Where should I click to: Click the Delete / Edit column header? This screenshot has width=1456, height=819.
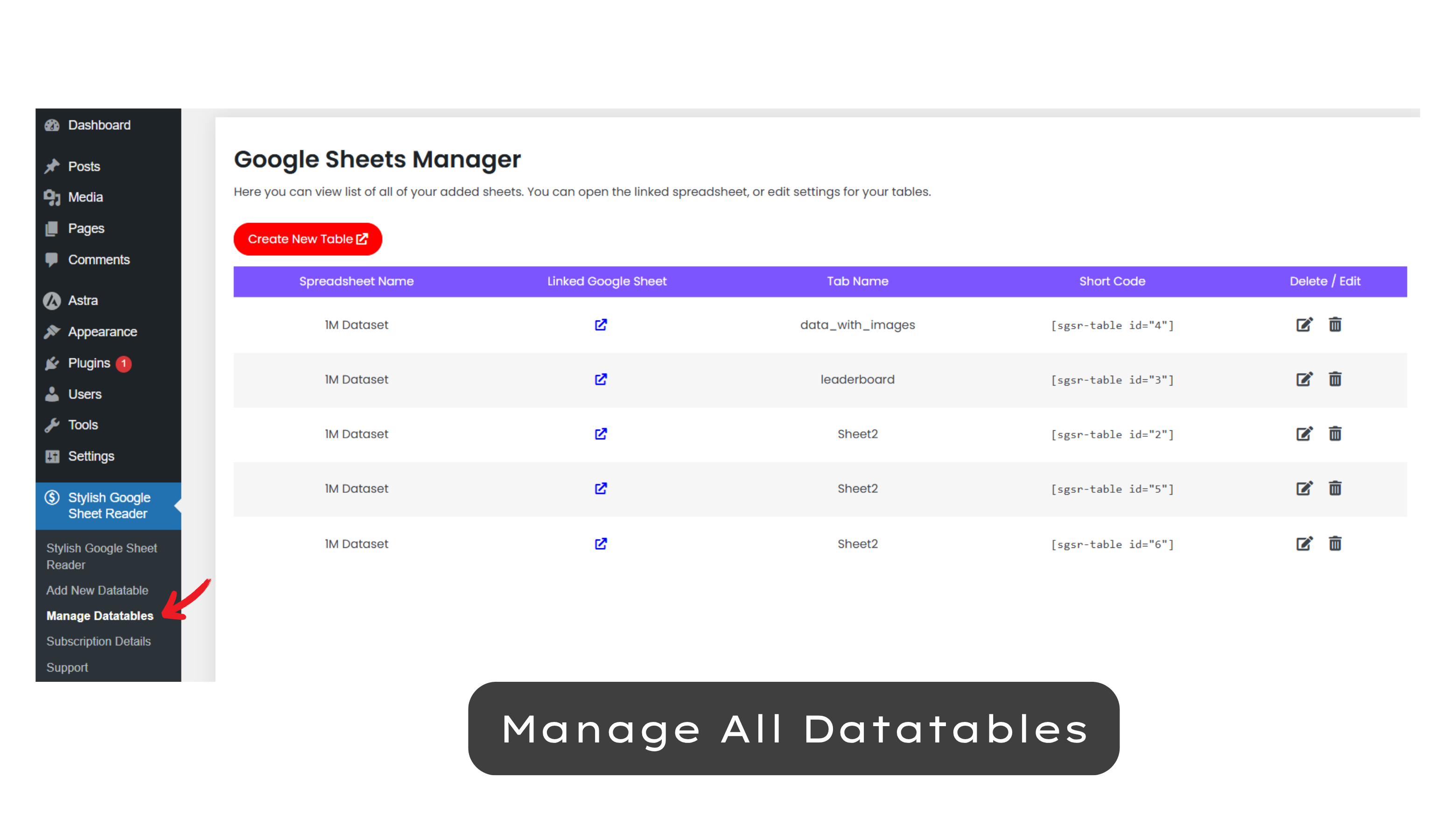1325,281
